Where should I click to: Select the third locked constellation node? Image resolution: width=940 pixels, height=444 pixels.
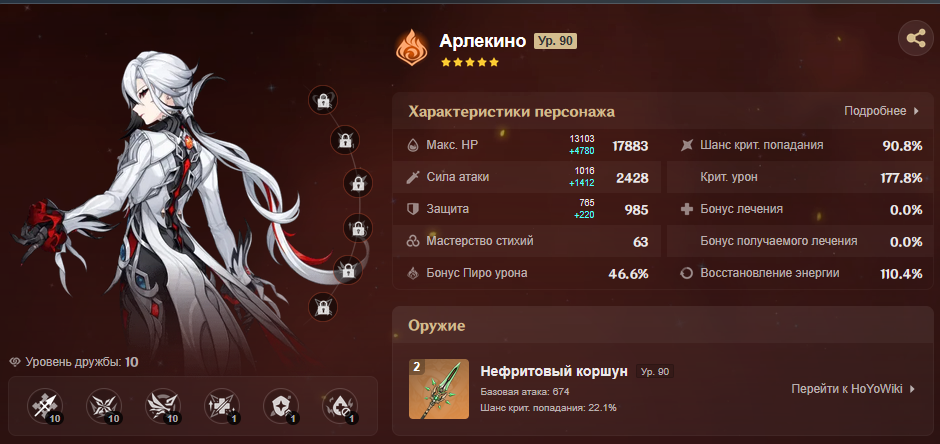coord(358,183)
